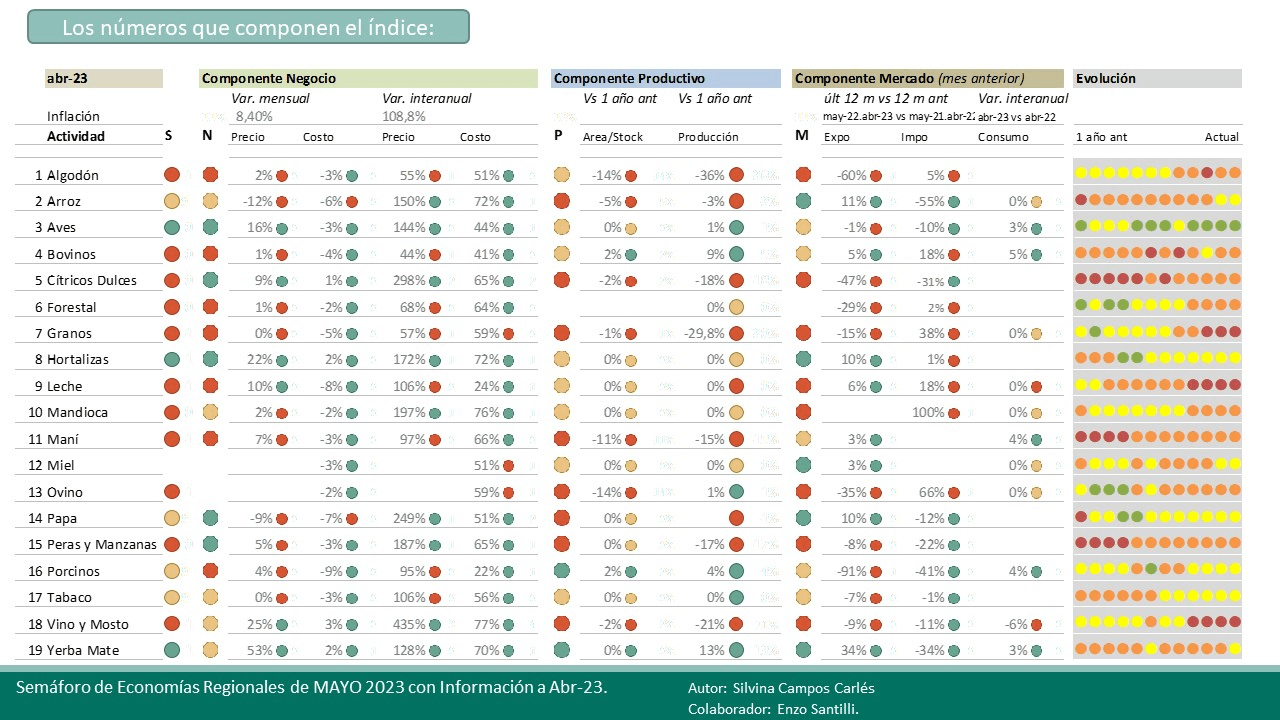This screenshot has height=720, width=1280.
Task: Click Hortalizas' green M component indicator
Action: (x=803, y=359)
